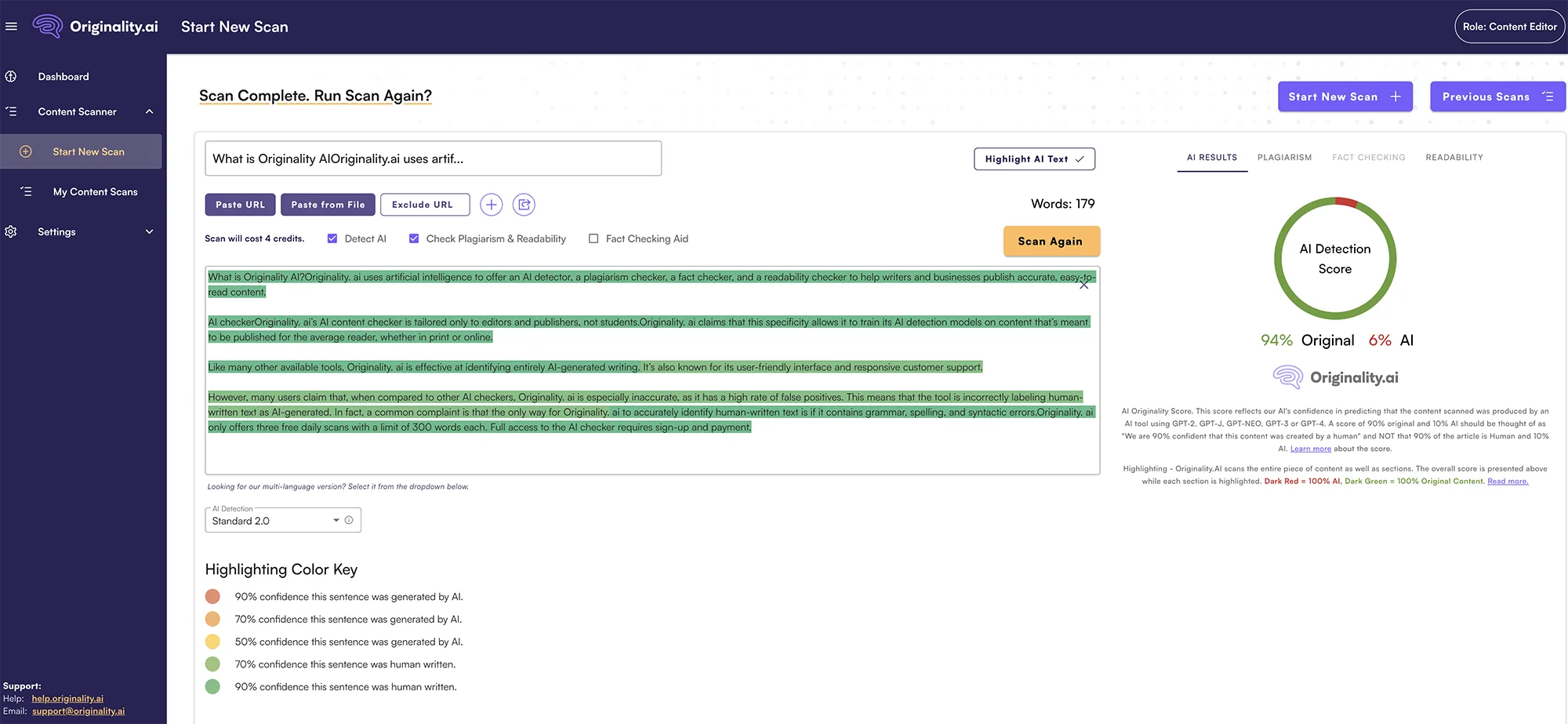Click the 'Words: 179' count
Viewport: 1568px width, 724px height.
click(1062, 203)
